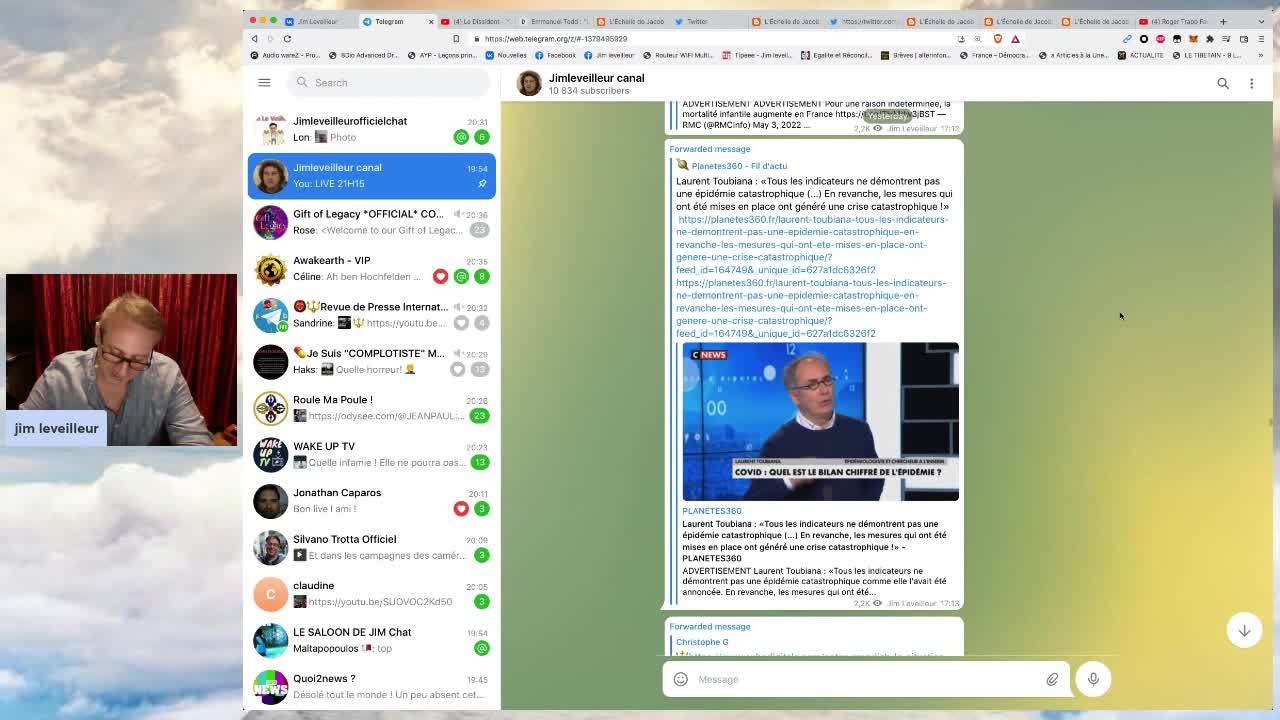The height and width of the screenshot is (720, 1280).
Task: Click the voice message microphone button
Action: (1093, 679)
